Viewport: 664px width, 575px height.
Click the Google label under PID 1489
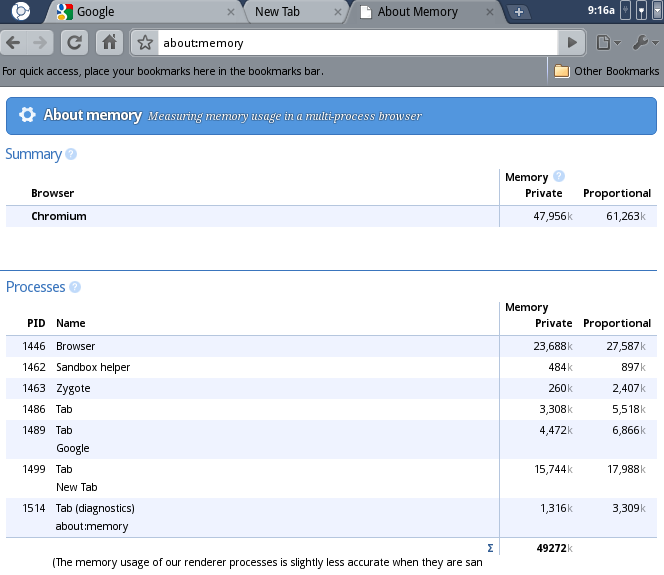coord(72,448)
